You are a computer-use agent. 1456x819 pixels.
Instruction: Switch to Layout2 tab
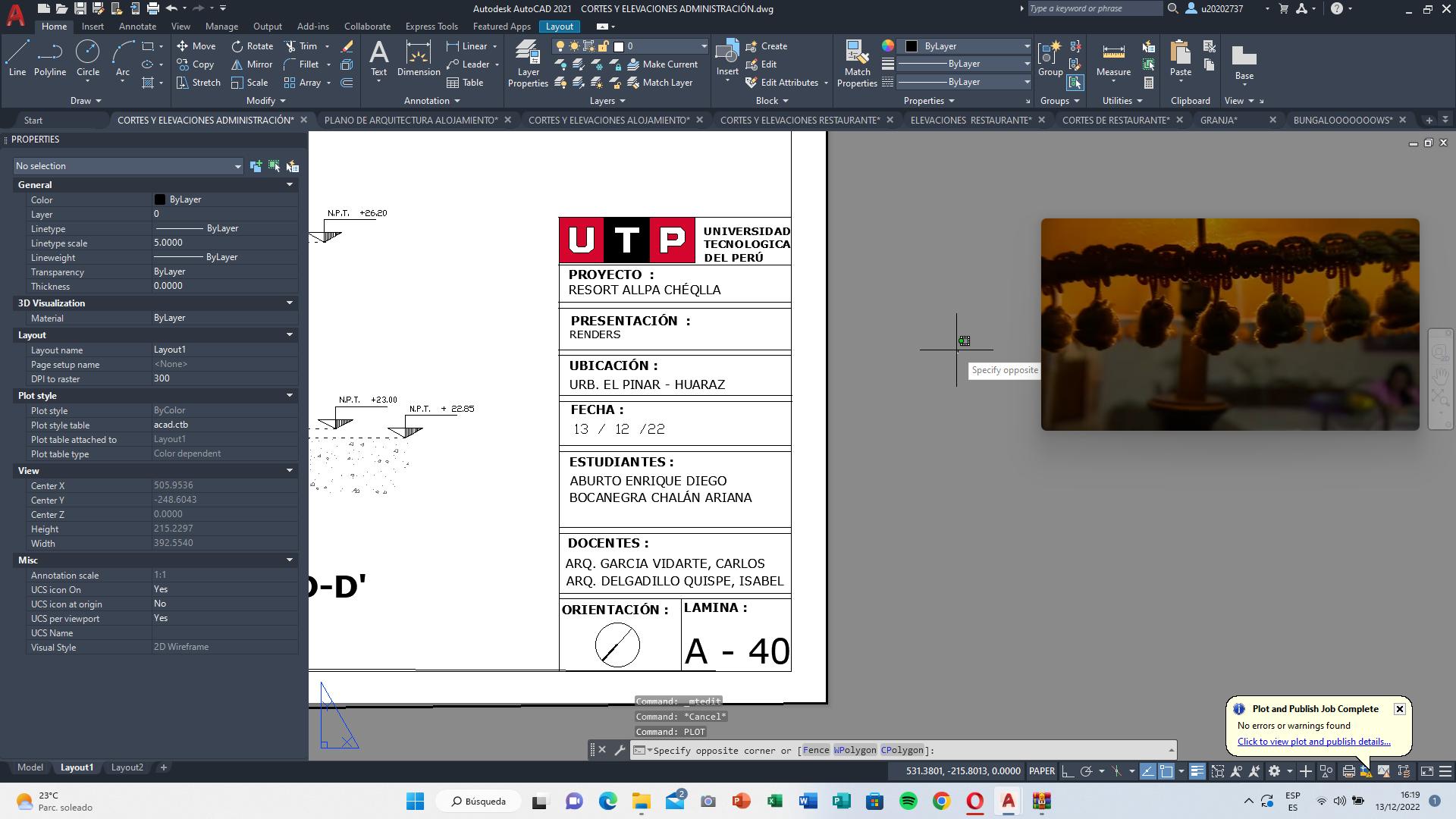coord(127,767)
